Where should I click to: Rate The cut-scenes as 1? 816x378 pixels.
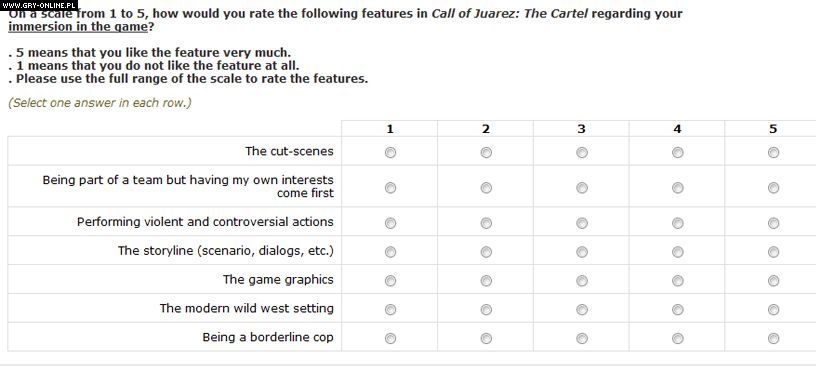[x=390, y=153]
